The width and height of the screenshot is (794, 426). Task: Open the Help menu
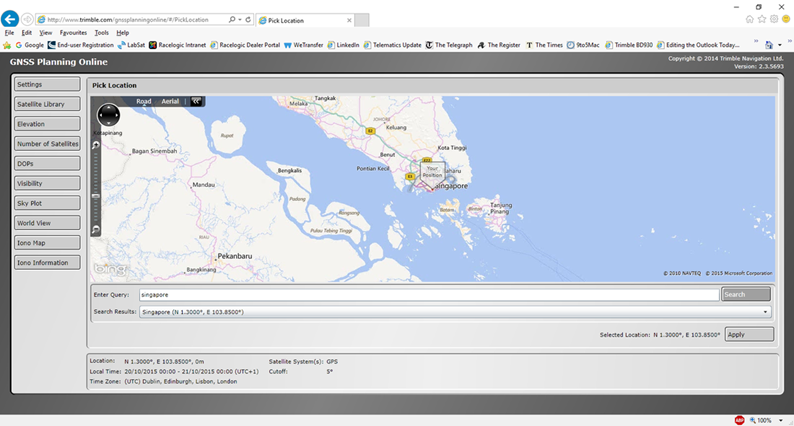[123, 32]
